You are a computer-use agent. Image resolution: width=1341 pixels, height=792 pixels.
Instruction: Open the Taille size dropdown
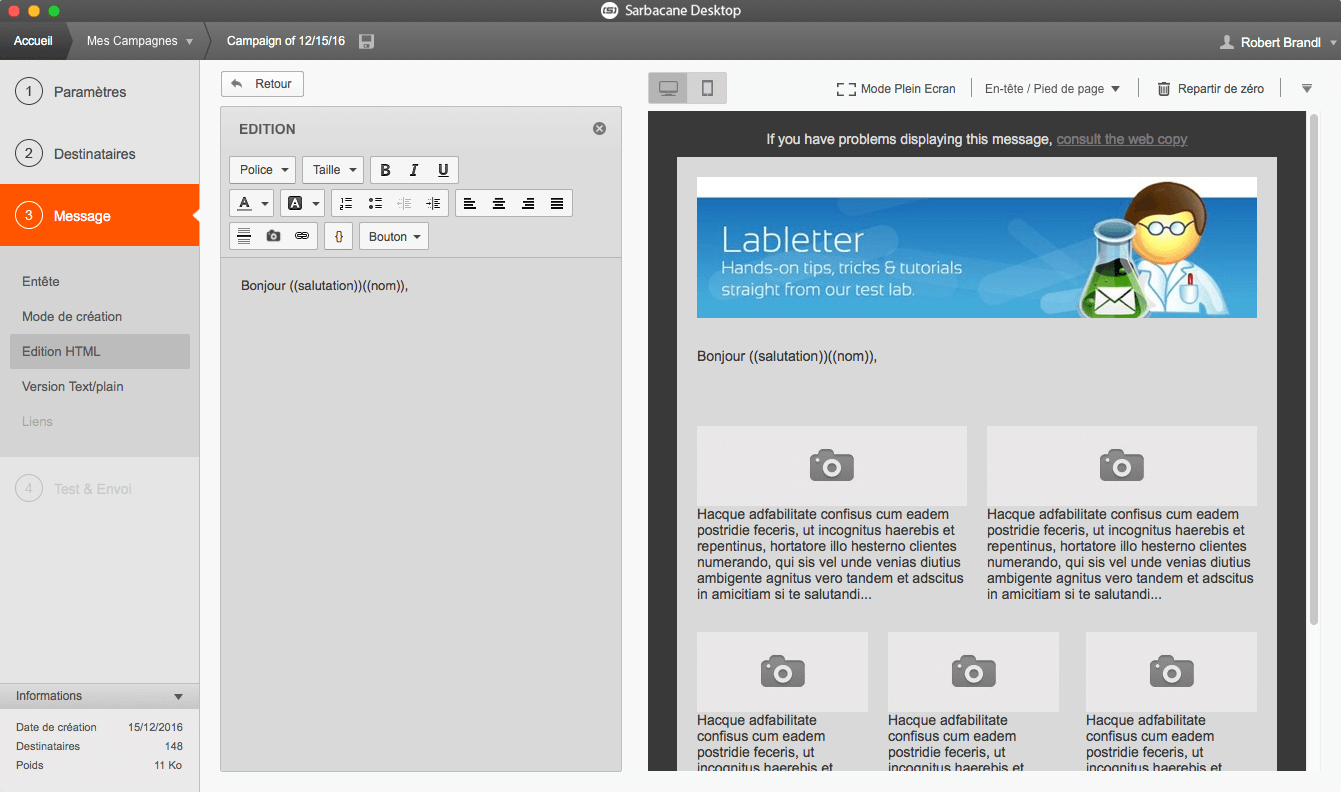click(333, 170)
